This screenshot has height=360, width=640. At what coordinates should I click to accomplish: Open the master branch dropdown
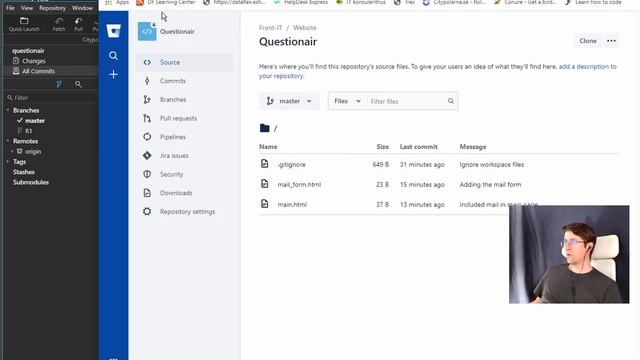click(x=289, y=101)
